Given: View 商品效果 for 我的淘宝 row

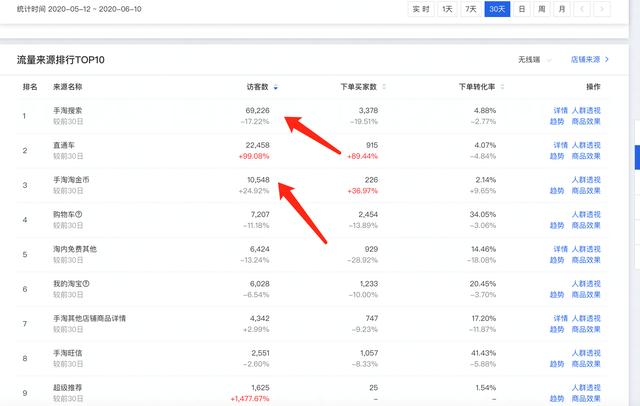Looking at the screenshot, I should 586,295.
